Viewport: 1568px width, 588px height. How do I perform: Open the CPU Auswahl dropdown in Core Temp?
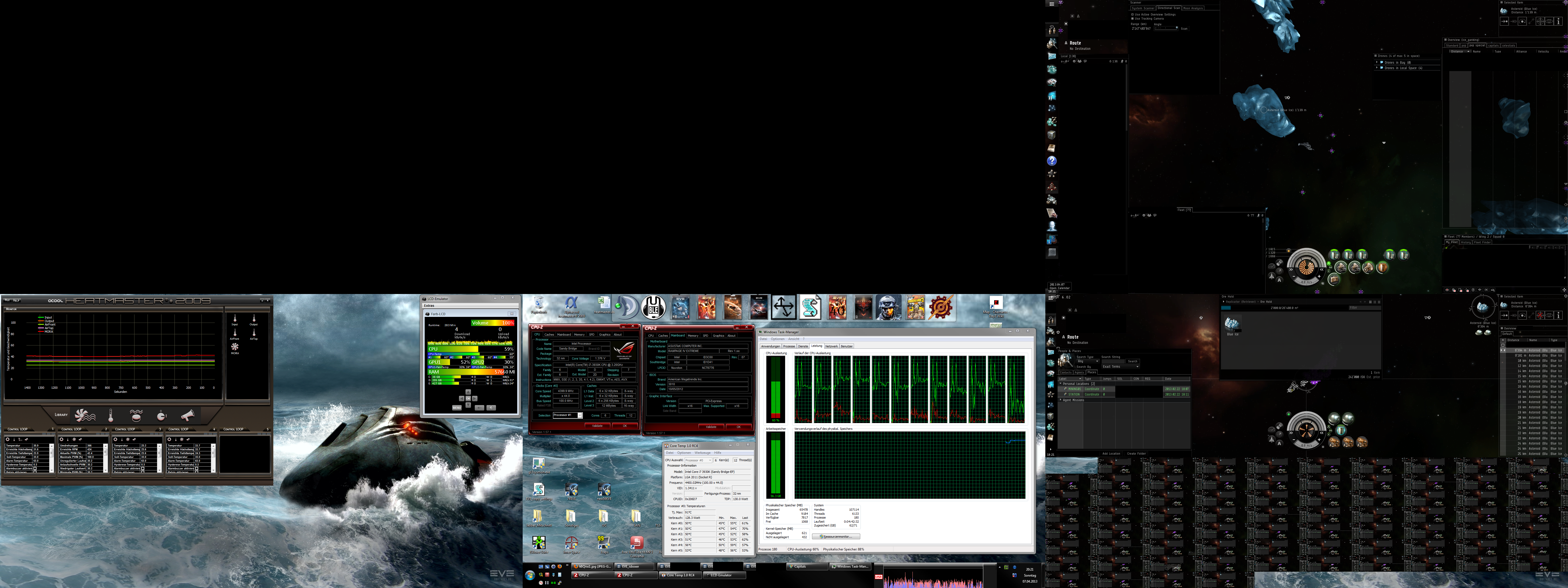point(699,460)
